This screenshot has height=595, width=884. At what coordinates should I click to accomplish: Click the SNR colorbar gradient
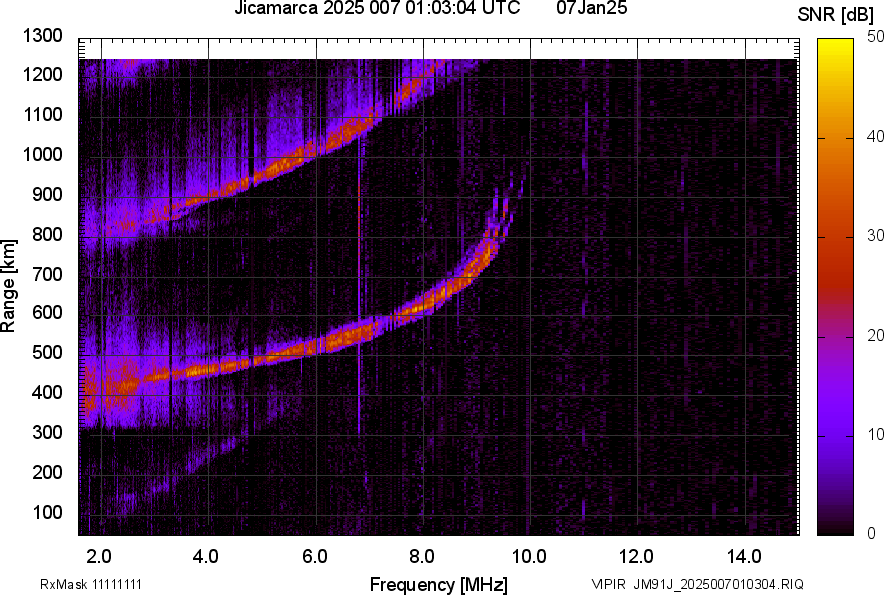point(836,287)
